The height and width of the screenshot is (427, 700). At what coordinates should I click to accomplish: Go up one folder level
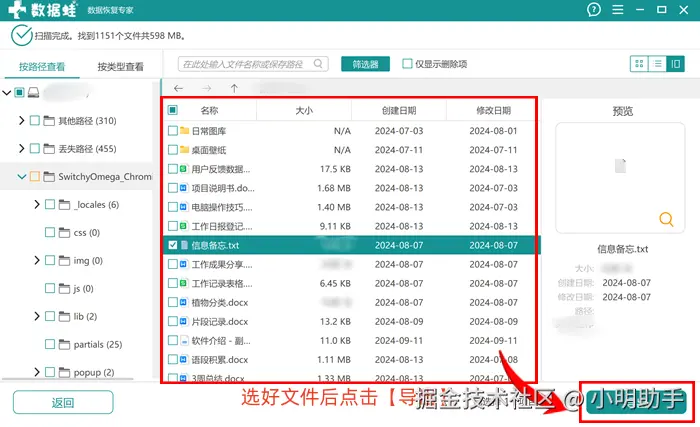pos(234,88)
